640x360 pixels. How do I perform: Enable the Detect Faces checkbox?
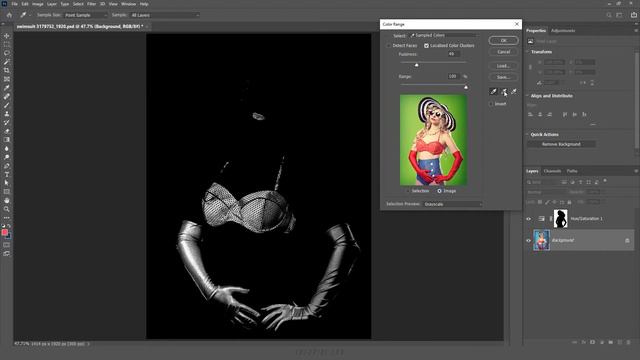388,46
